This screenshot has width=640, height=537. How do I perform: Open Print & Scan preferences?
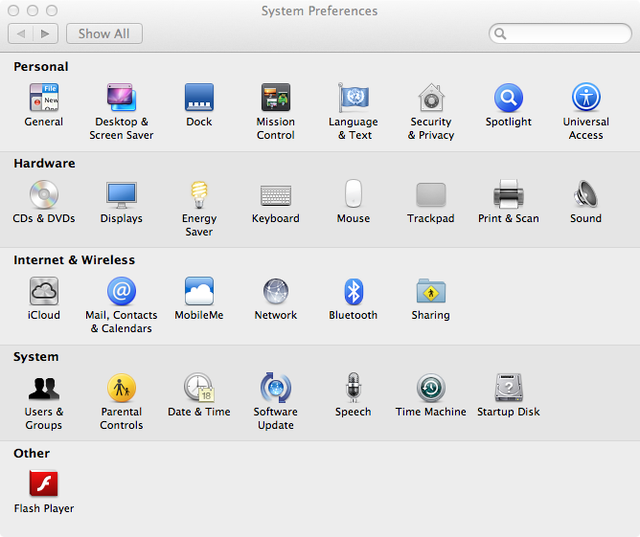[x=508, y=194]
